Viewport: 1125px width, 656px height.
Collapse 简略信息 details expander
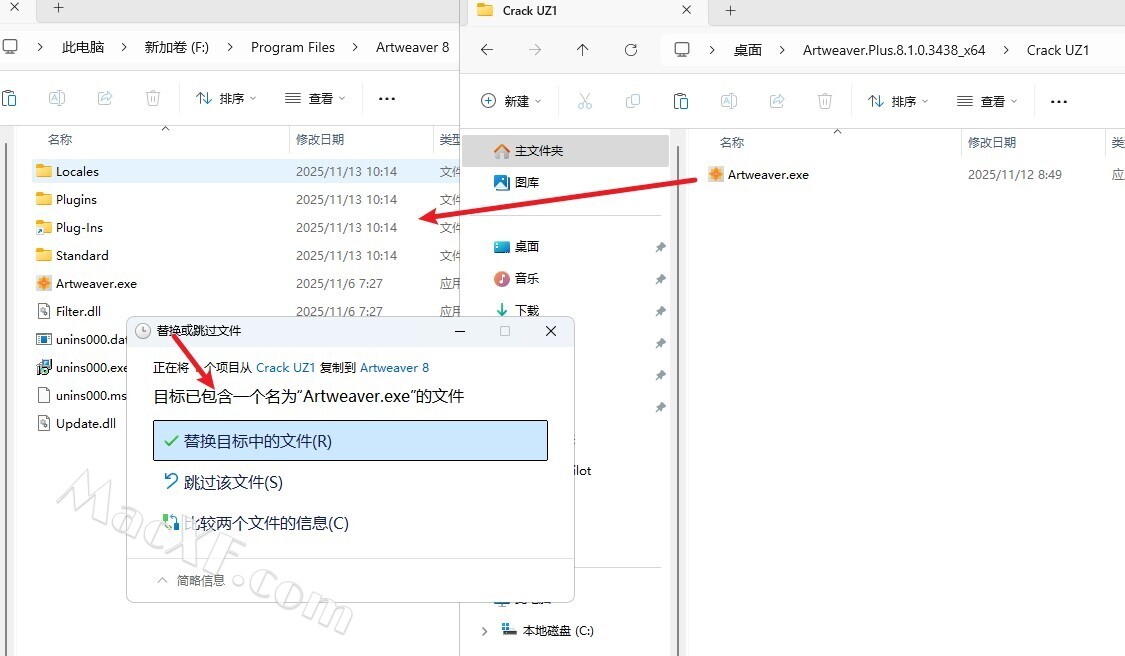192,580
